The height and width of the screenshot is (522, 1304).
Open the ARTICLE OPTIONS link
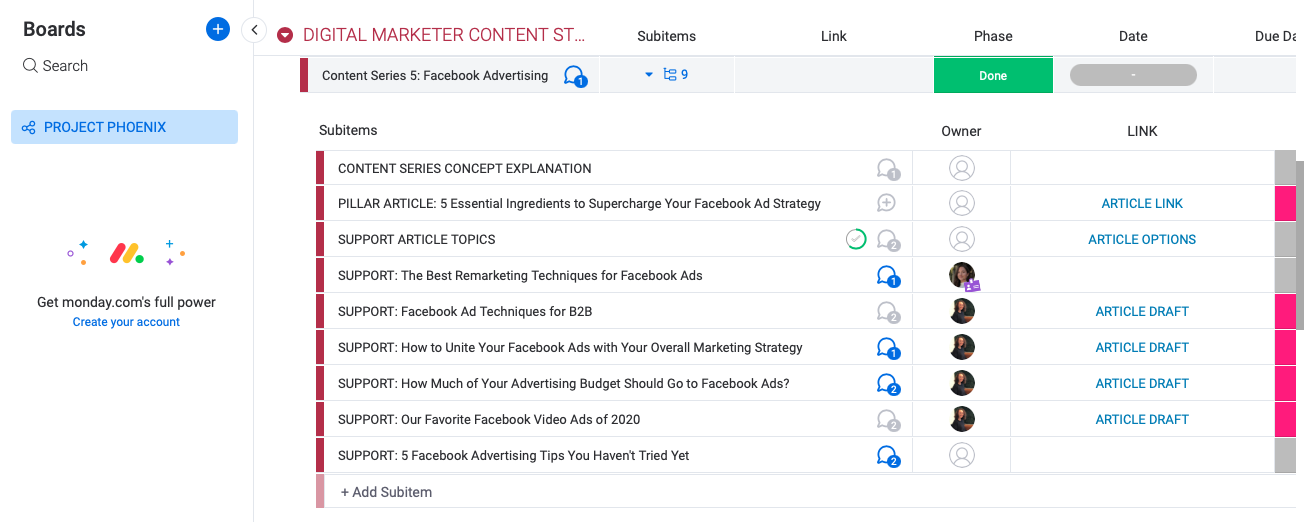click(x=1142, y=239)
